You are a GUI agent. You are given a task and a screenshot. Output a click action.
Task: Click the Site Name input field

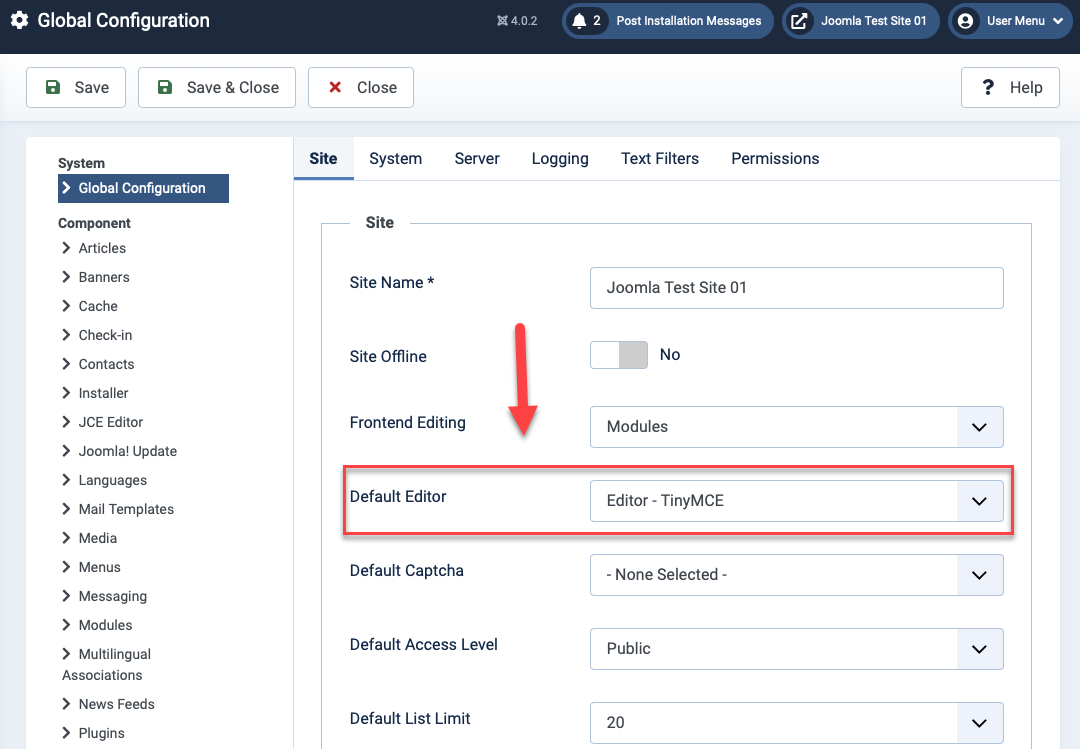pyautogui.click(x=796, y=288)
